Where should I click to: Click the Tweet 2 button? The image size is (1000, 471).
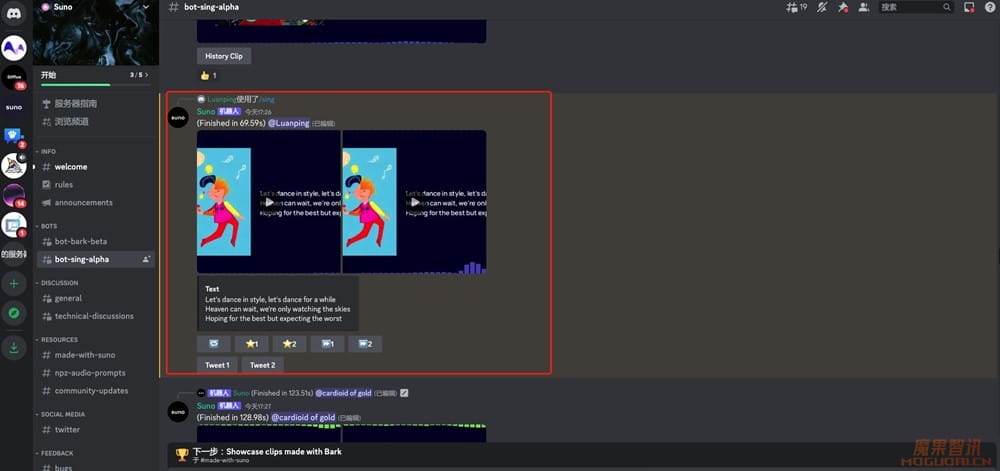click(263, 365)
